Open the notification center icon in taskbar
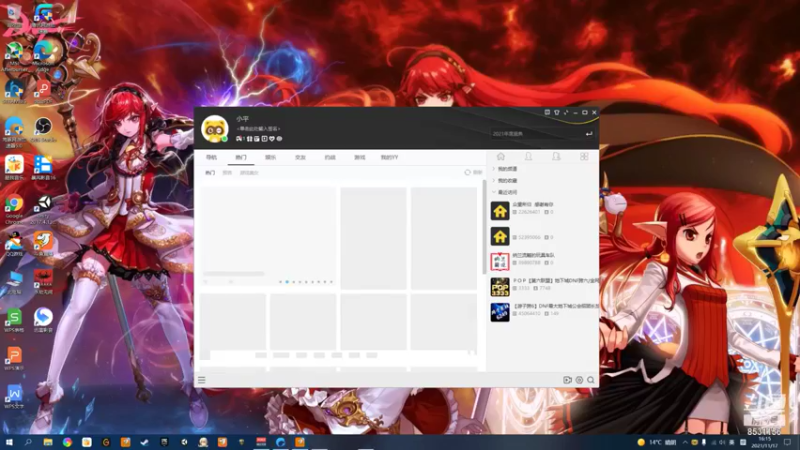 (788, 442)
